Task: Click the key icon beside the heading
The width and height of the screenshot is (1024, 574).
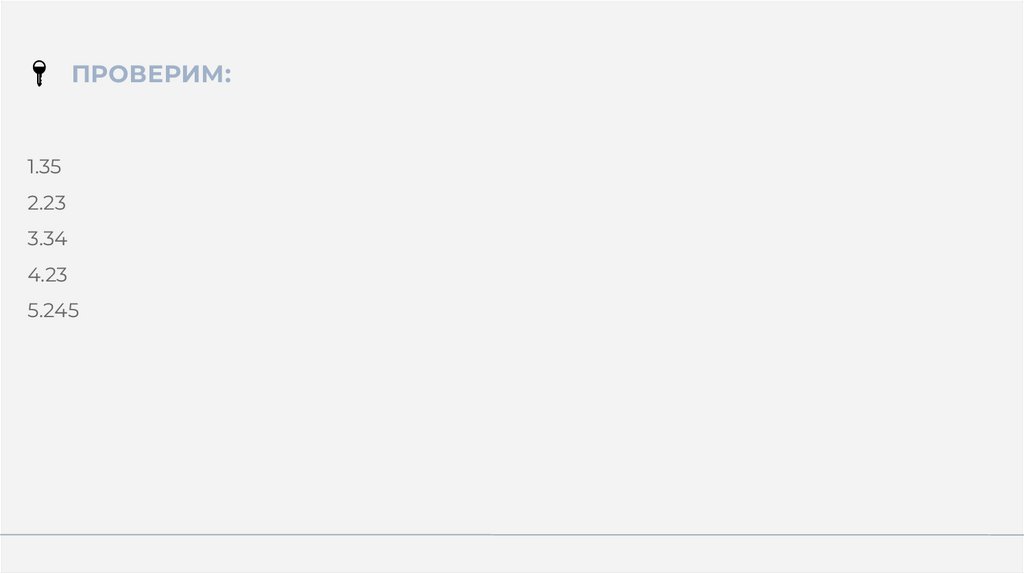Action: click(39, 74)
